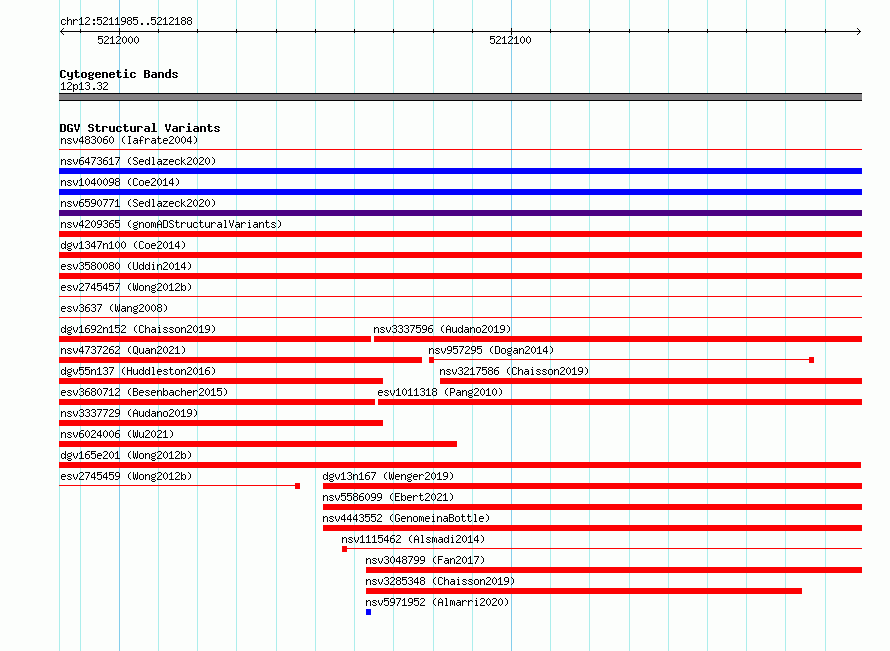Viewport: 890px width, 651px height.
Task: Select esv3580080 (Uddin2014) variant label
Action: (x=126, y=266)
